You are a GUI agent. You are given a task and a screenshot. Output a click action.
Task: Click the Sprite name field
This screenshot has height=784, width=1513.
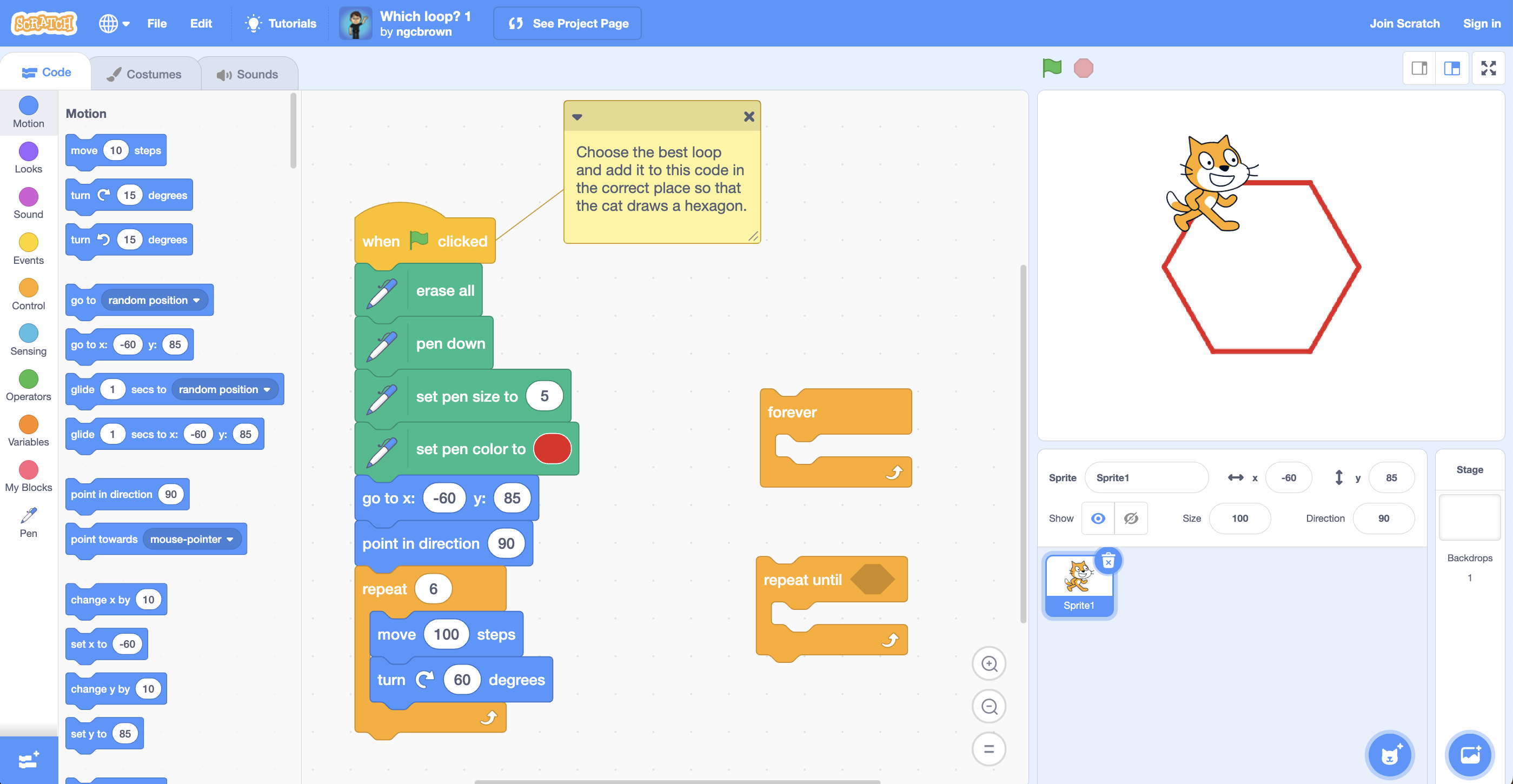(x=1146, y=477)
